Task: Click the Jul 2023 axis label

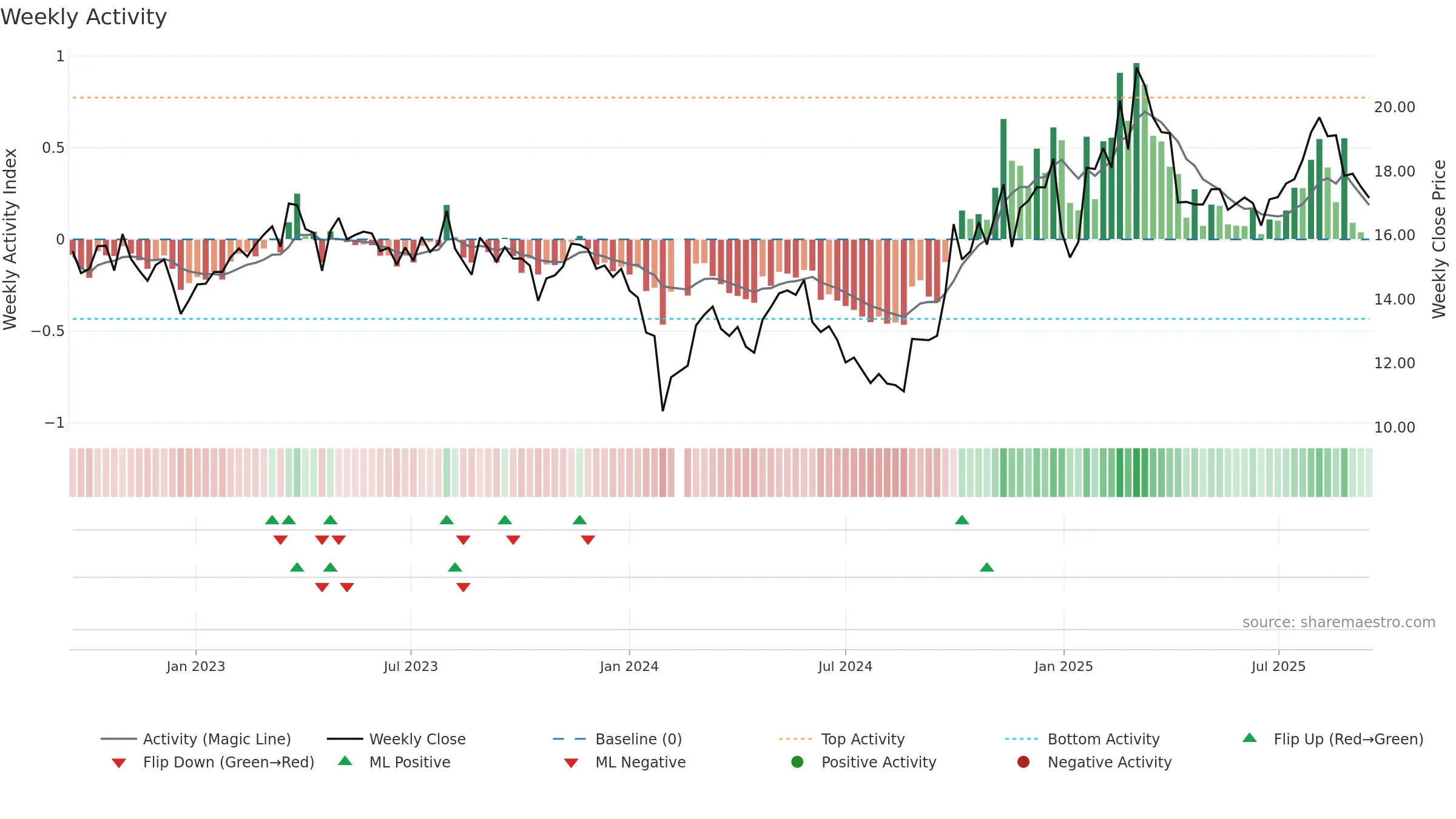Action: [411, 667]
